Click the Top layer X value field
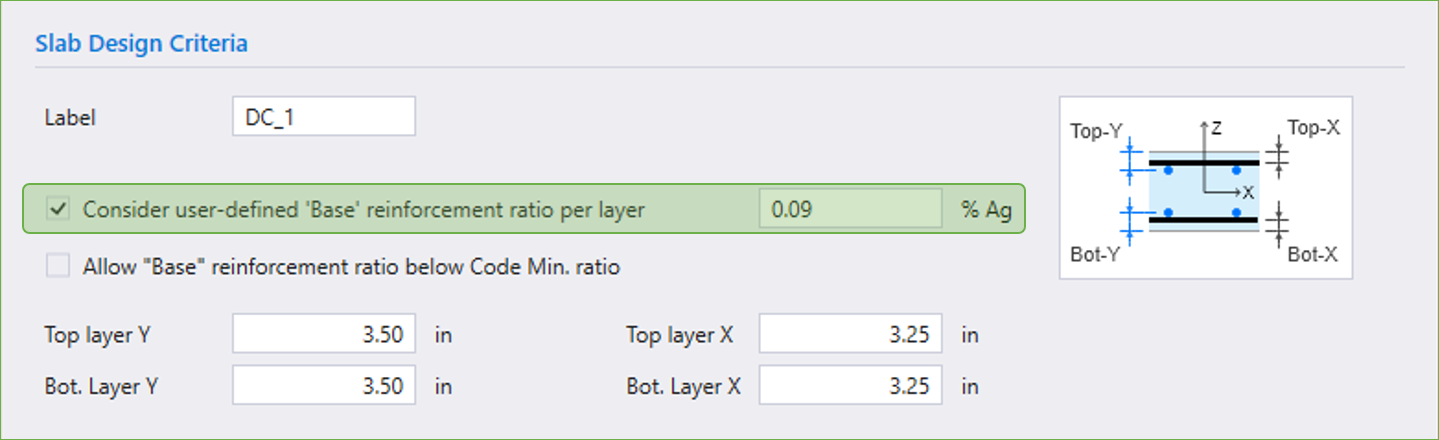This screenshot has width=1439, height=440. (850, 334)
